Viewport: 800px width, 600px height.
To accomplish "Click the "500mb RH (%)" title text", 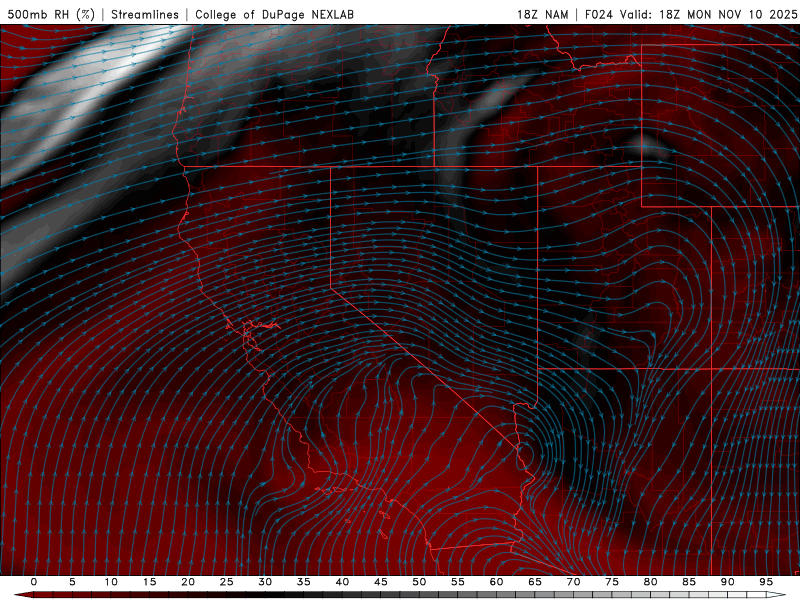I will pyautogui.click(x=51, y=14).
